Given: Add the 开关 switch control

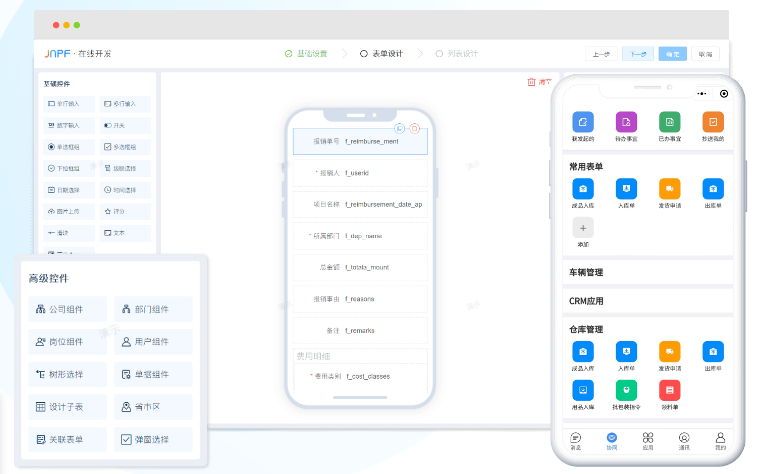Looking at the screenshot, I should tap(126, 125).
